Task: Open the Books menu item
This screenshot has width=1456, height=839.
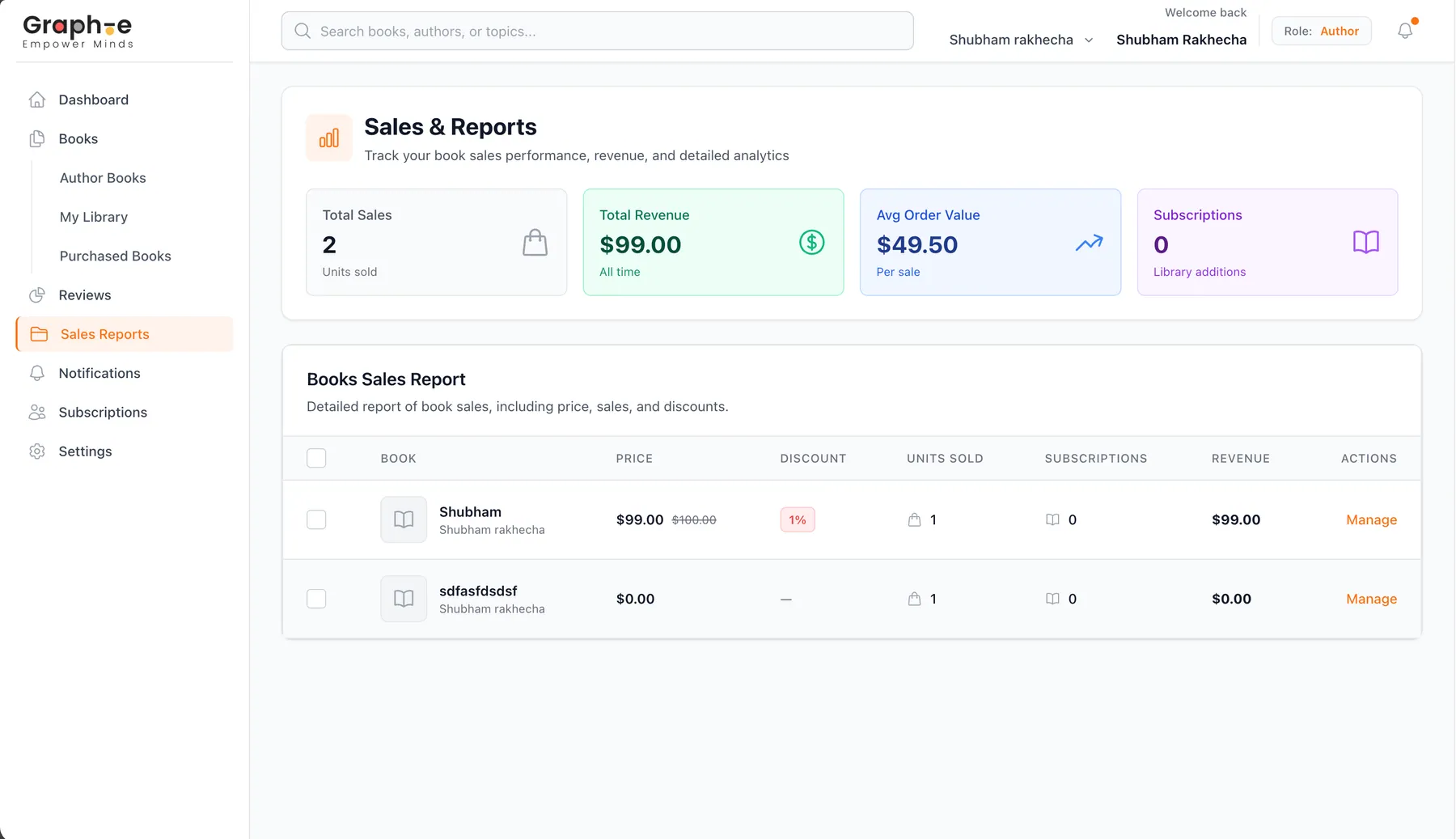Action: click(x=125, y=138)
